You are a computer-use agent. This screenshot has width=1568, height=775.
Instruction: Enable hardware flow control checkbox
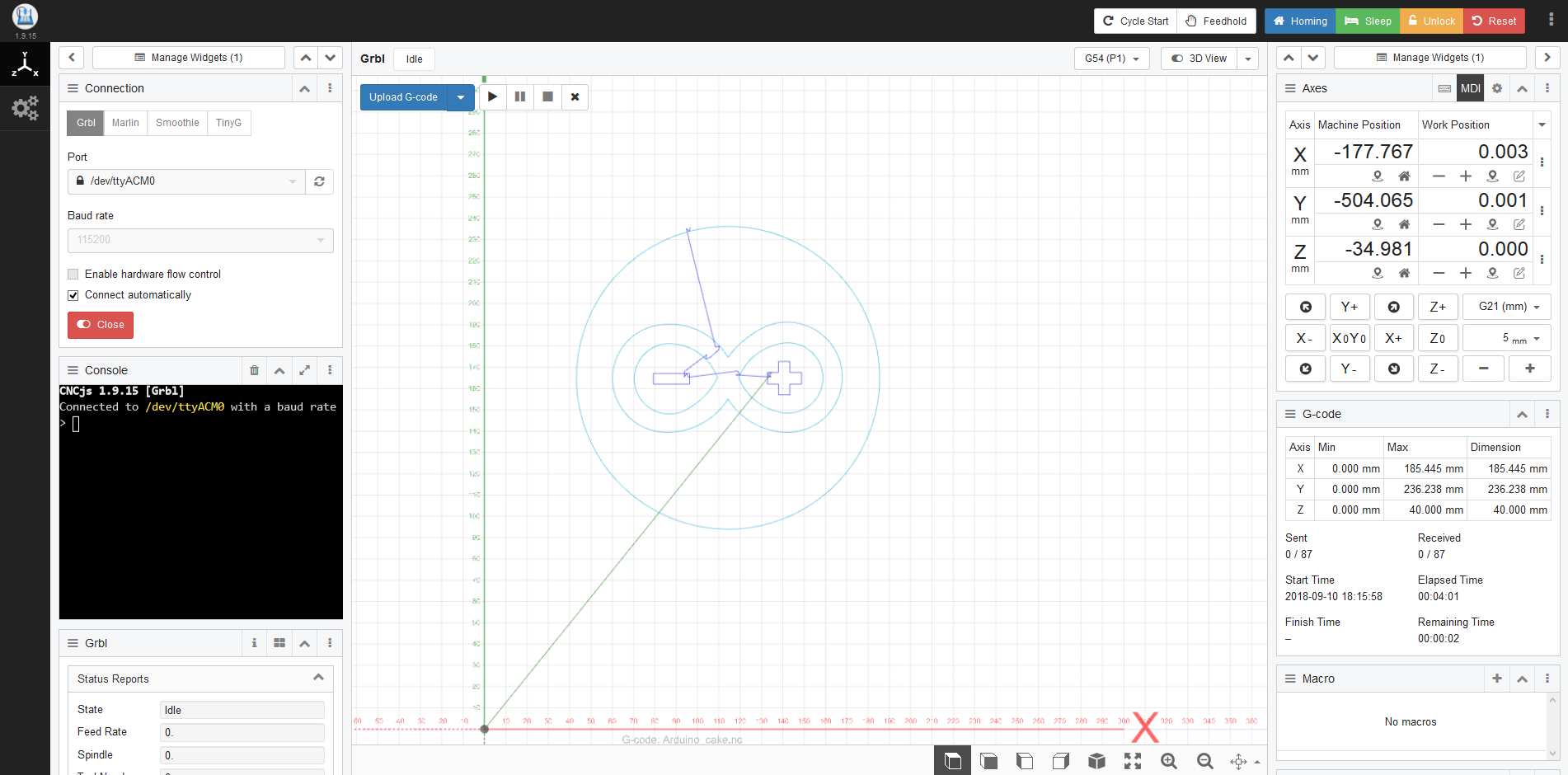click(73, 275)
